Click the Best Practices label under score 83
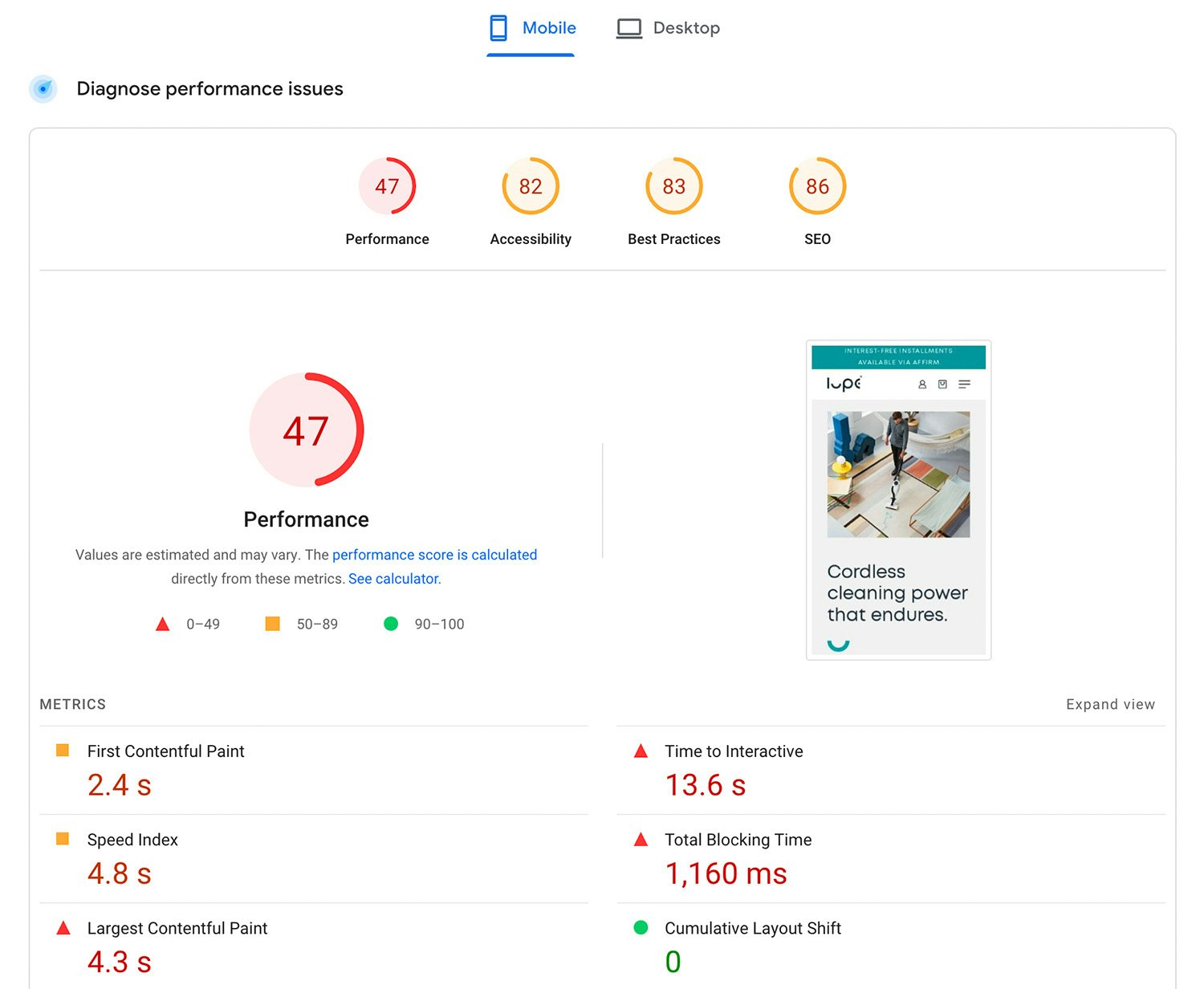This screenshot has width=1204, height=989. tap(674, 239)
